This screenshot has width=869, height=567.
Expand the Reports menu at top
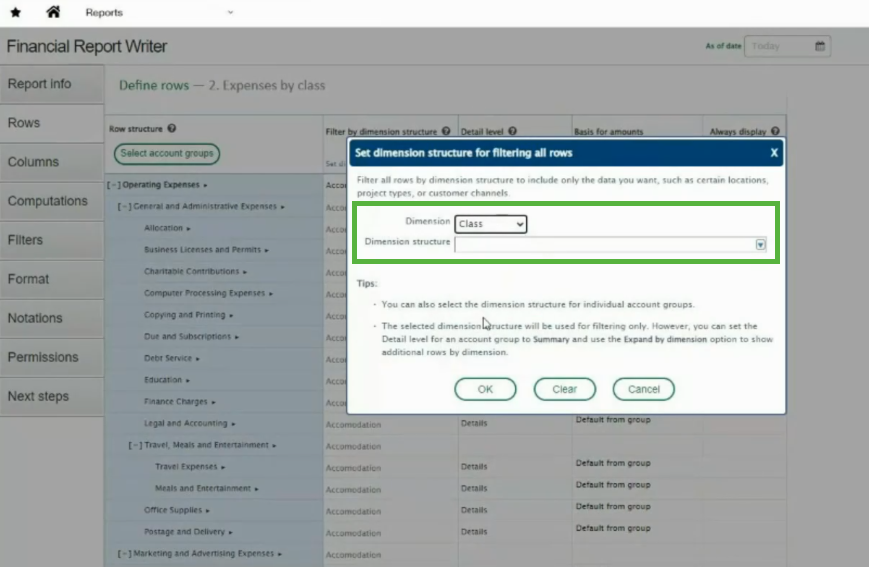[x=230, y=13]
